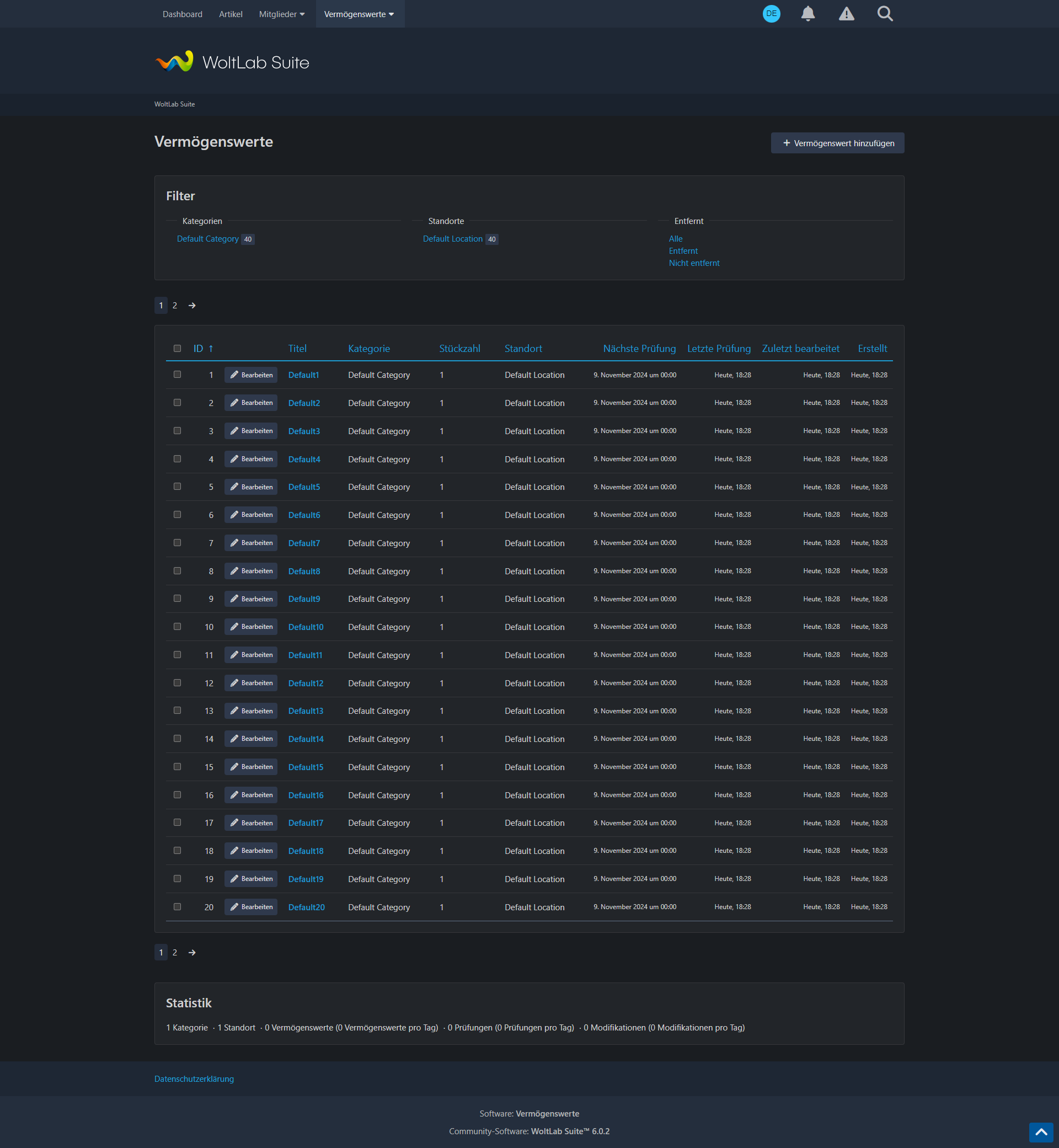Image resolution: width=1059 pixels, height=1148 pixels.
Task: Open the Artikel menu item
Action: click(x=231, y=14)
